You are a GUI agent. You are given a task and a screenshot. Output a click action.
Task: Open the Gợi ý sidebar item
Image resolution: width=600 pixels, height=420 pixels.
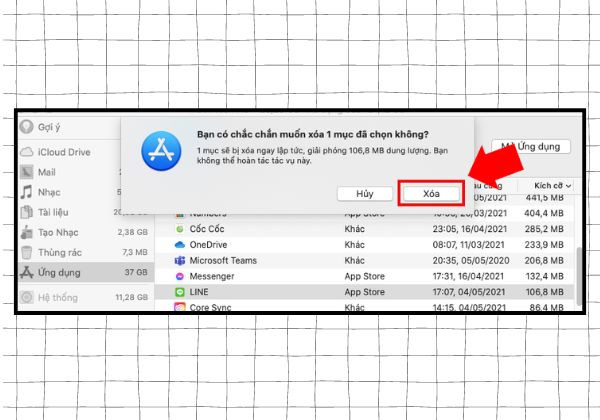[49, 127]
